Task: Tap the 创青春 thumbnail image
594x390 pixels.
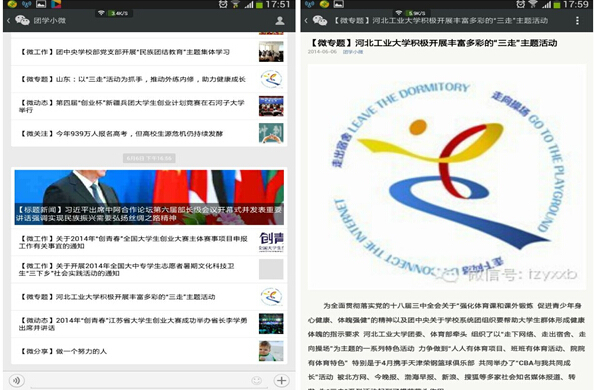Action: 271,242
